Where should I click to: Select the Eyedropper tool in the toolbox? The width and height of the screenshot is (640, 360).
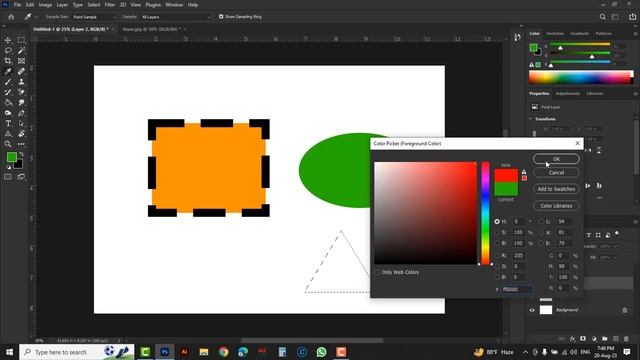point(8,71)
